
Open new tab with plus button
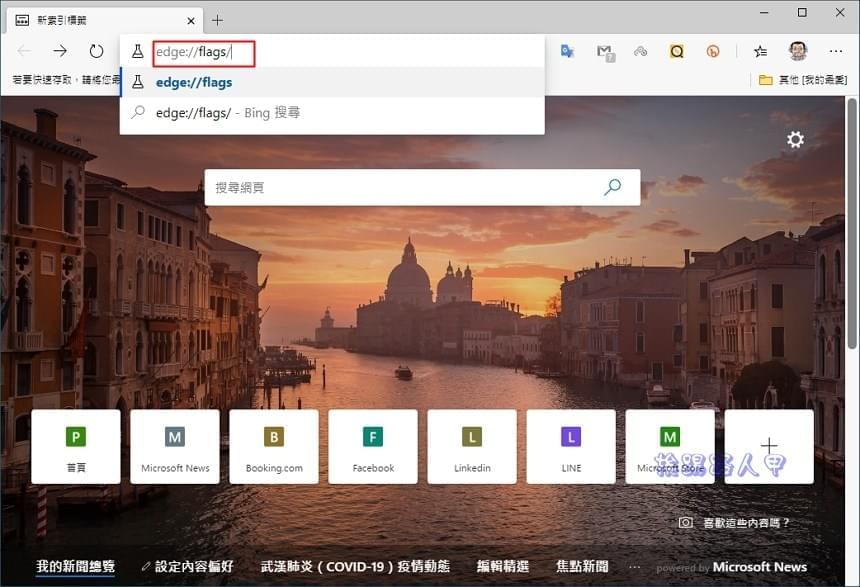(x=218, y=20)
